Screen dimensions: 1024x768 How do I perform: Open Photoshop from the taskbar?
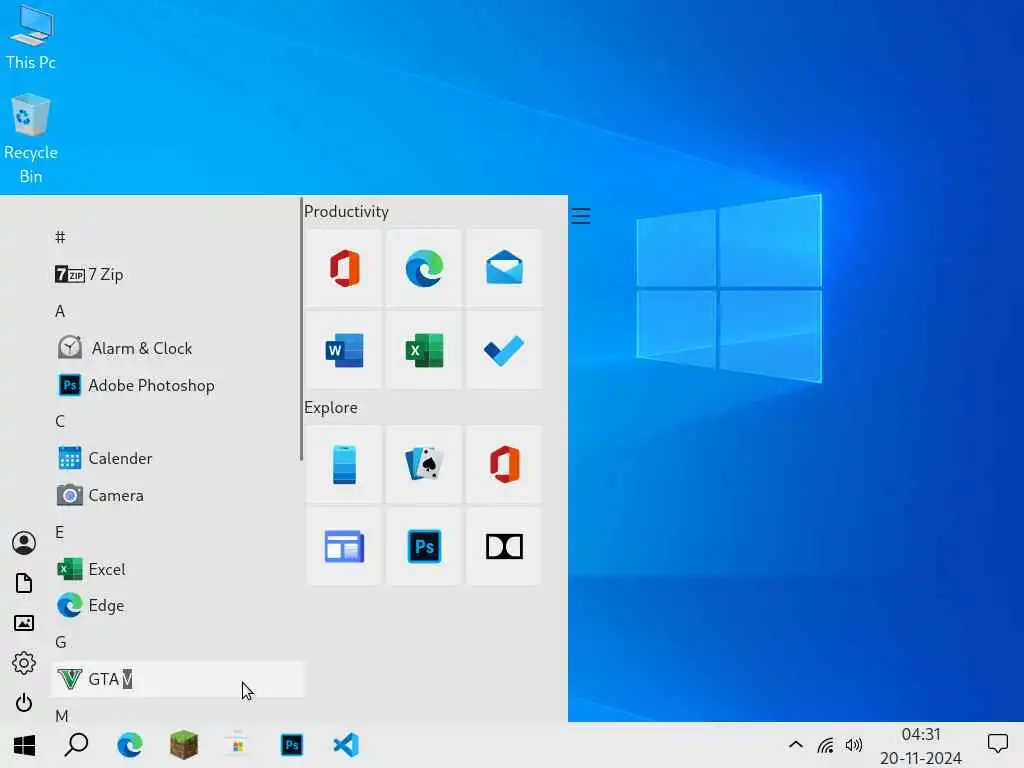(292, 745)
